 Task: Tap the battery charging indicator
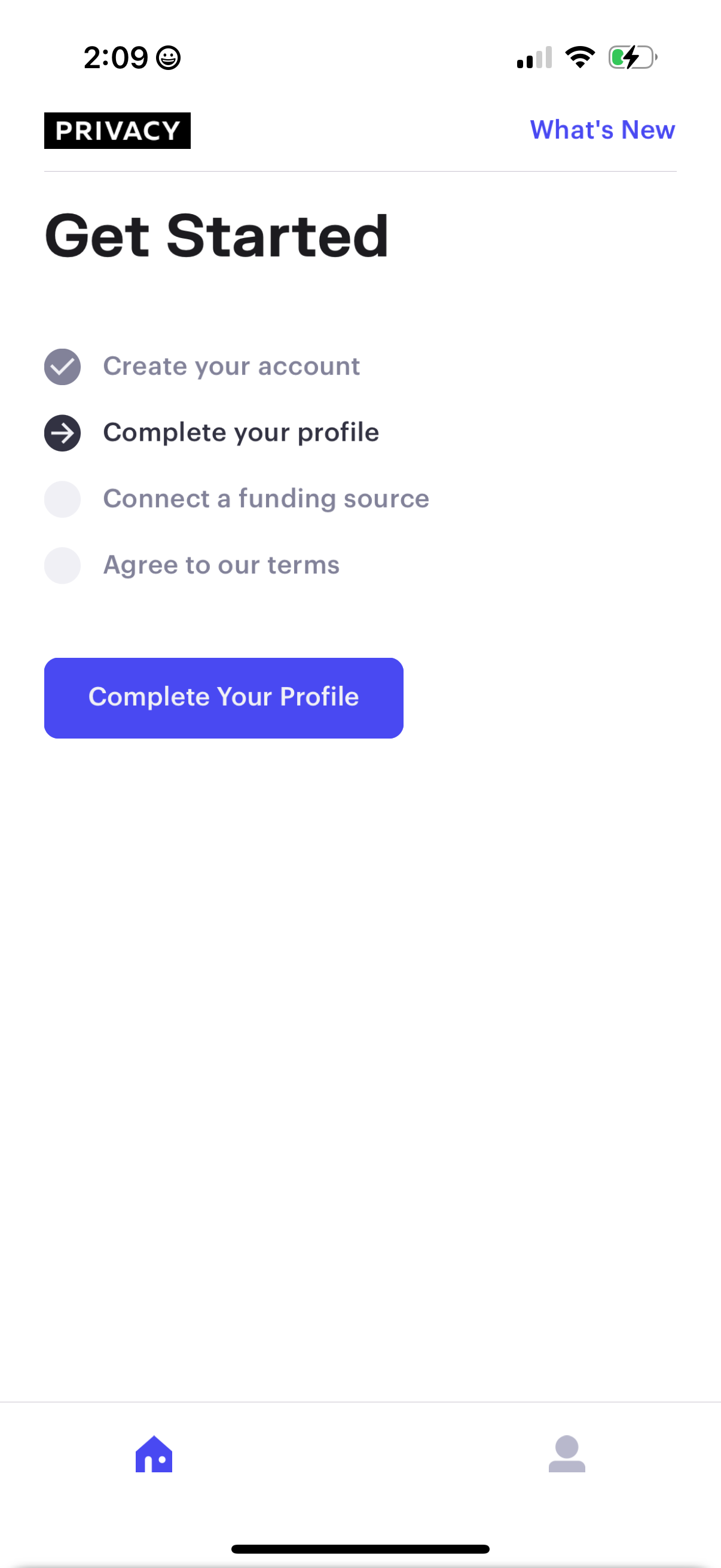(631, 57)
